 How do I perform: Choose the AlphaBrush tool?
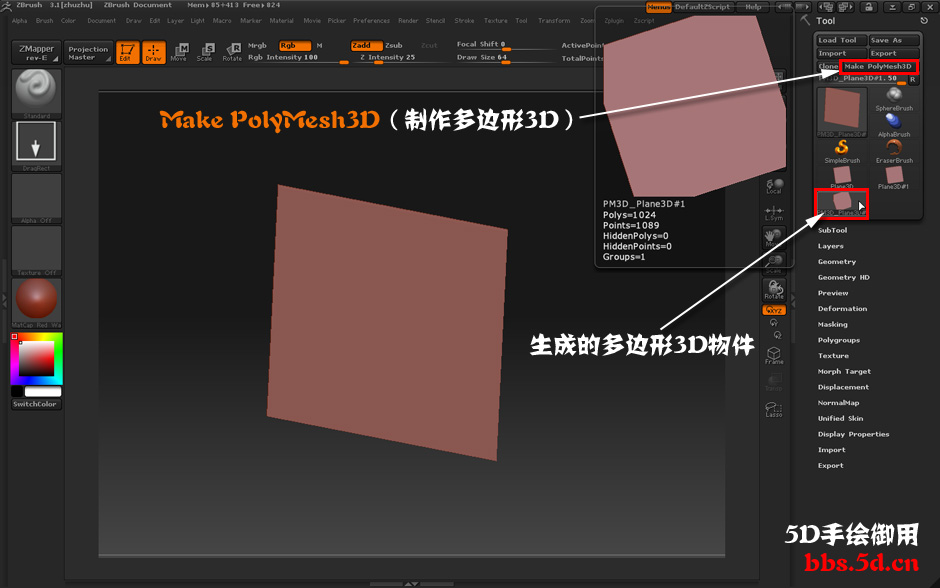[x=894, y=126]
